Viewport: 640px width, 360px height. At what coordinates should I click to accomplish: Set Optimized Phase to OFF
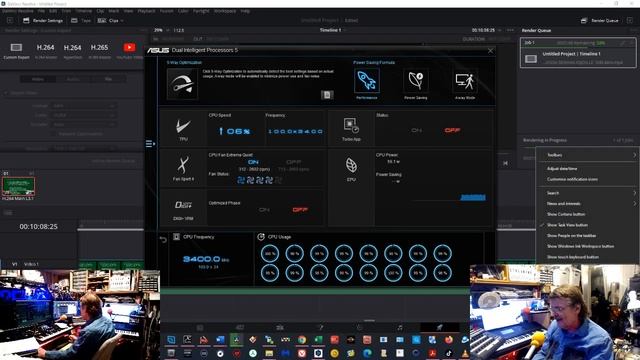[x=300, y=209]
